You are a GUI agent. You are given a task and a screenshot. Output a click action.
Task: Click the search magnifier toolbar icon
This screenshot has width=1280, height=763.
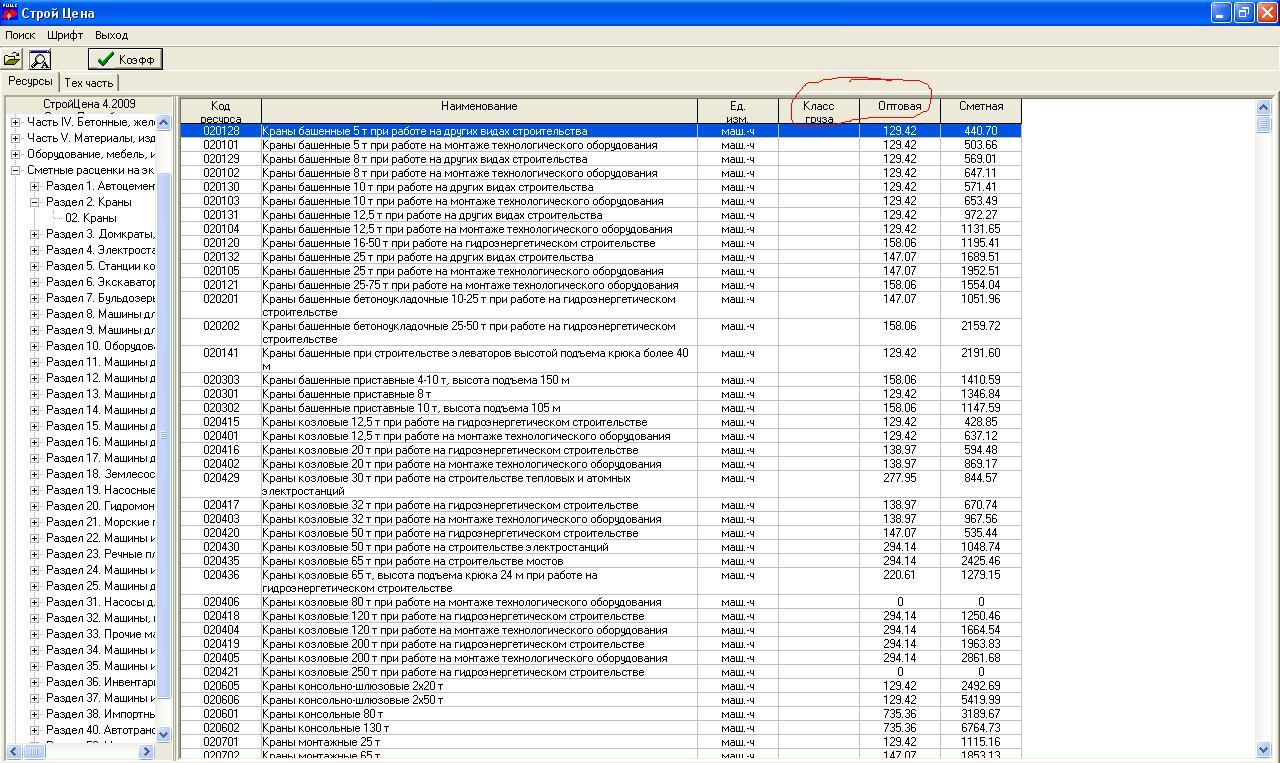[39, 60]
